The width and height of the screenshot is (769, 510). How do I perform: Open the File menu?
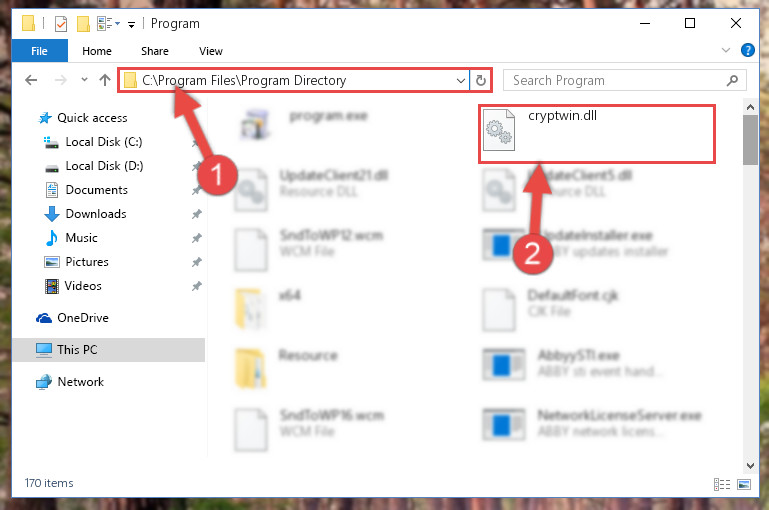pyautogui.click(x=39, y=51)
